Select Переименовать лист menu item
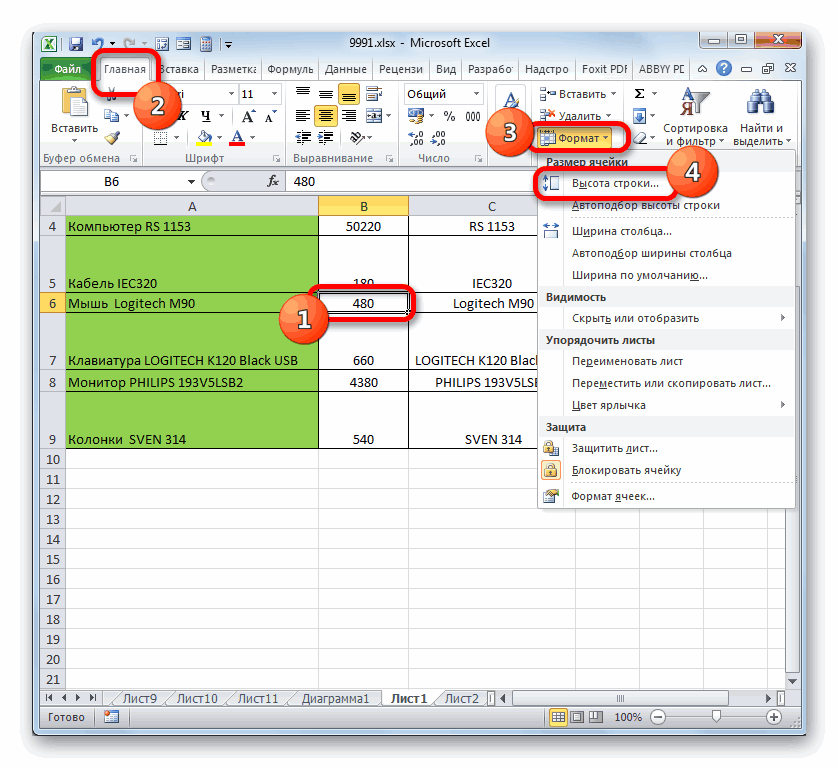This screenshot has width=838, height=768. pyautogui.click(x=666, y=362)
